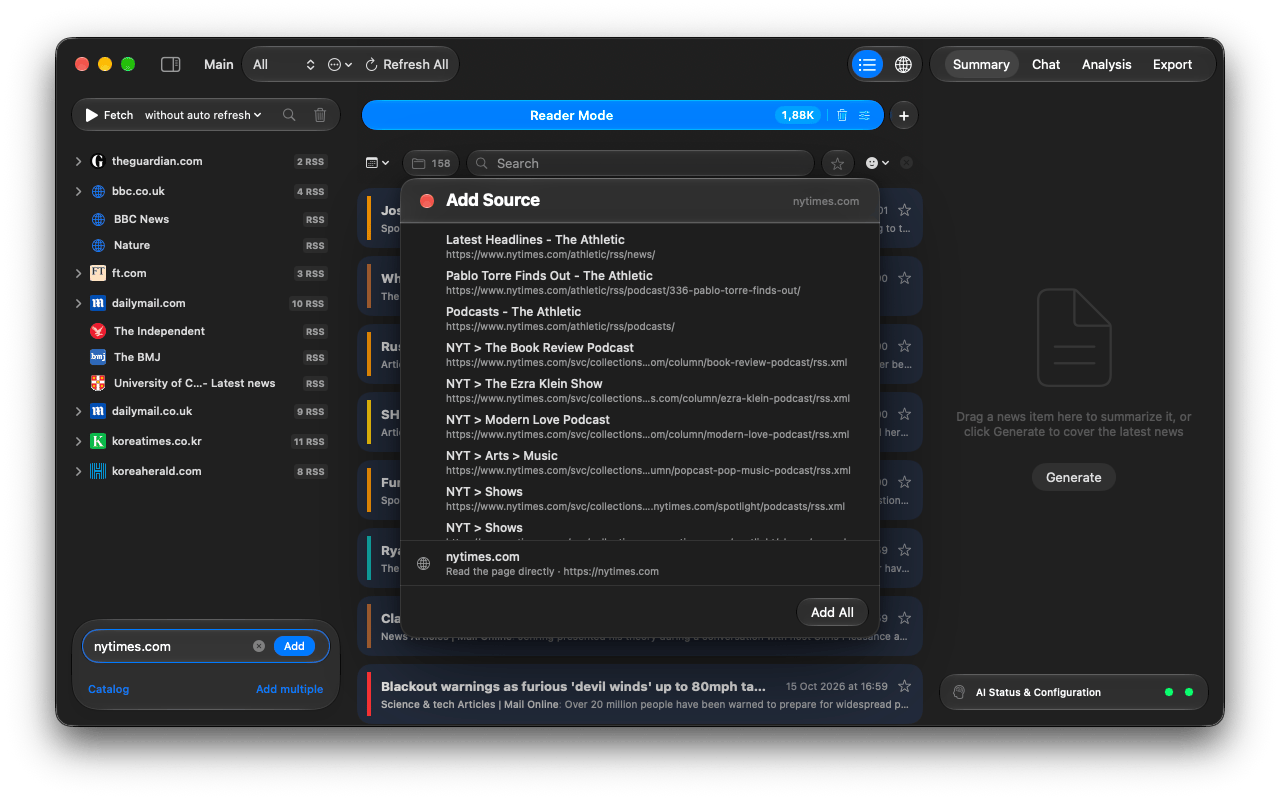Open the ellipsis more options menu
This screenshot has width=1280, height=800.
point(340,64)
